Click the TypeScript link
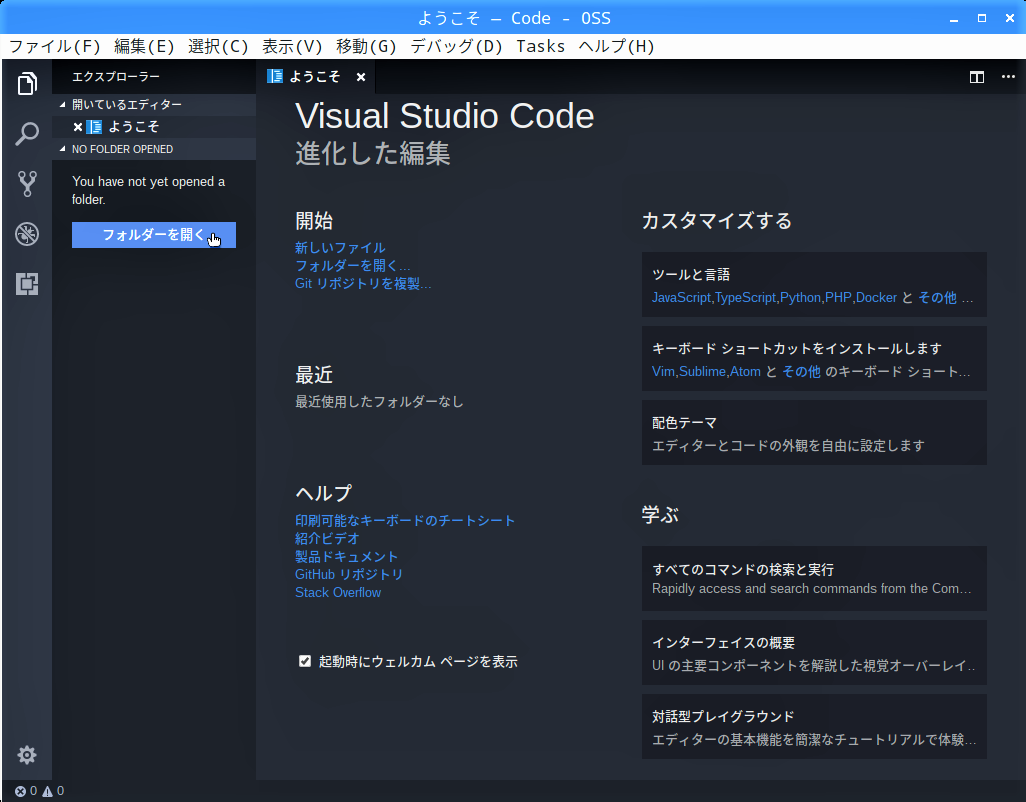1026x802 pixels. (745, 298)
